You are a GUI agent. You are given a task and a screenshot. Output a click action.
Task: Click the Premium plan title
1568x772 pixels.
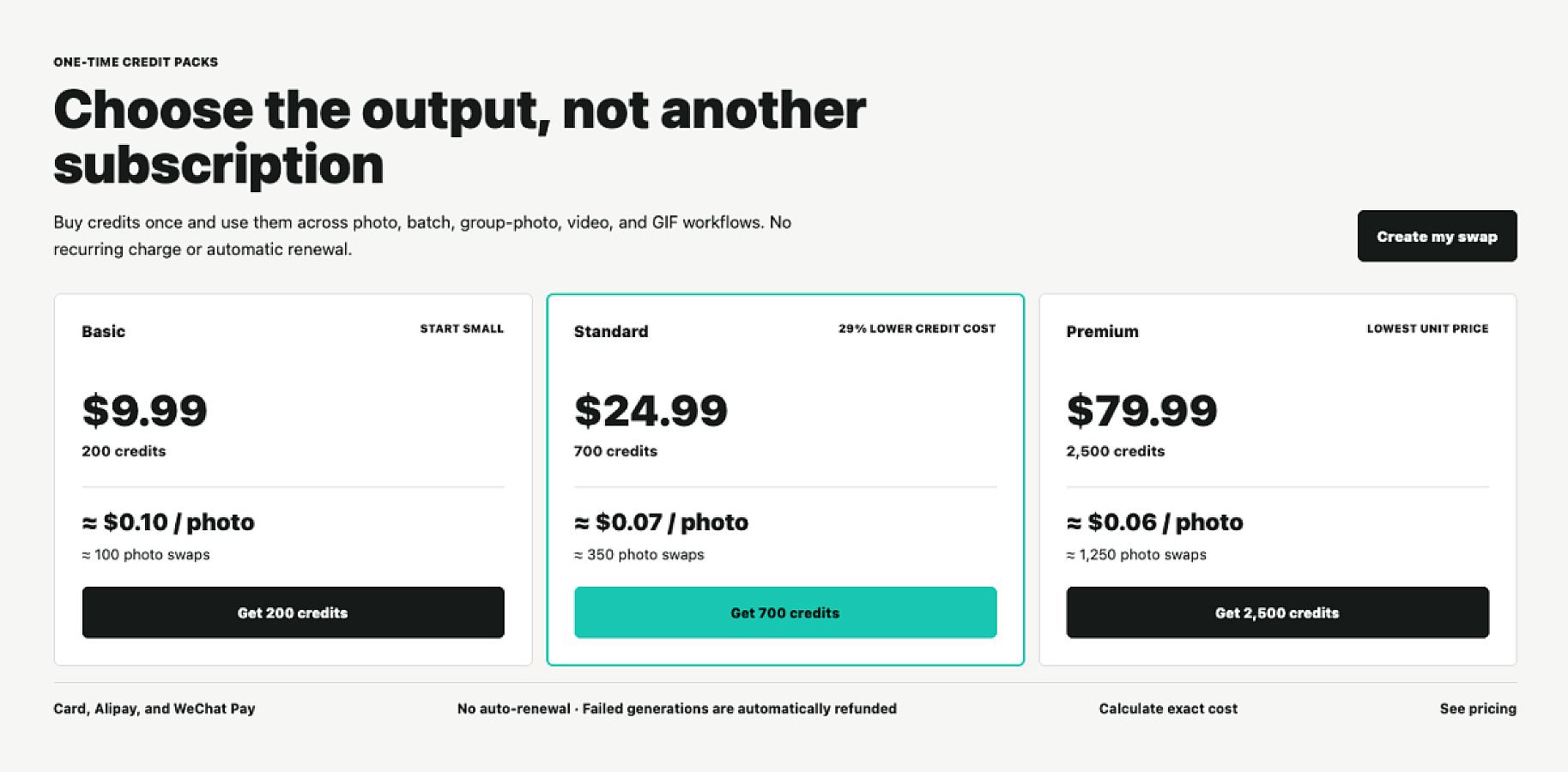pyautogui.click(x=1102, y=331)
